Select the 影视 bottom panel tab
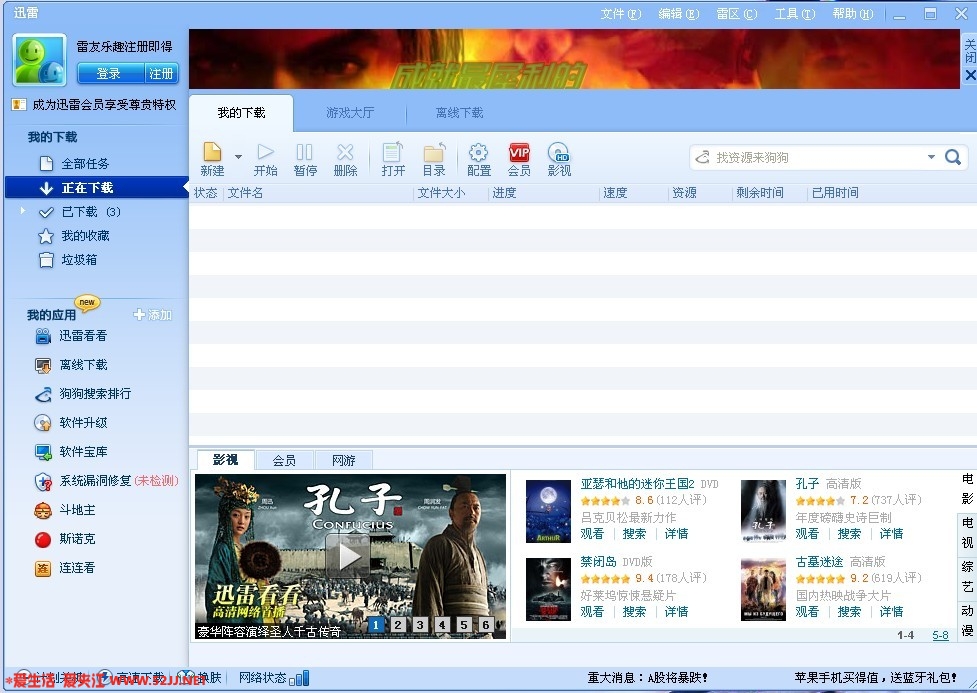 pyautogui.click(x=225, y=459)
